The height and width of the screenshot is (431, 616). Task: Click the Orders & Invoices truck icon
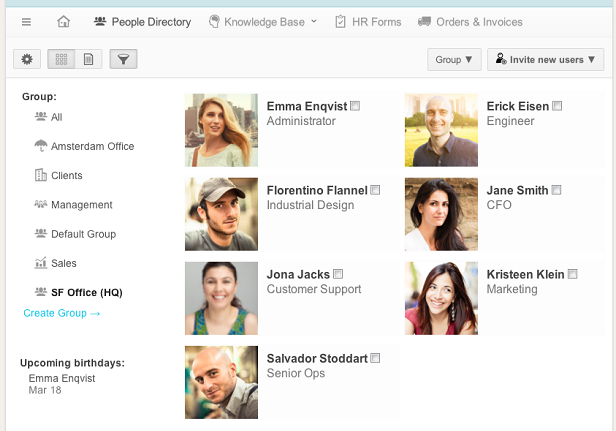point(424,22)
